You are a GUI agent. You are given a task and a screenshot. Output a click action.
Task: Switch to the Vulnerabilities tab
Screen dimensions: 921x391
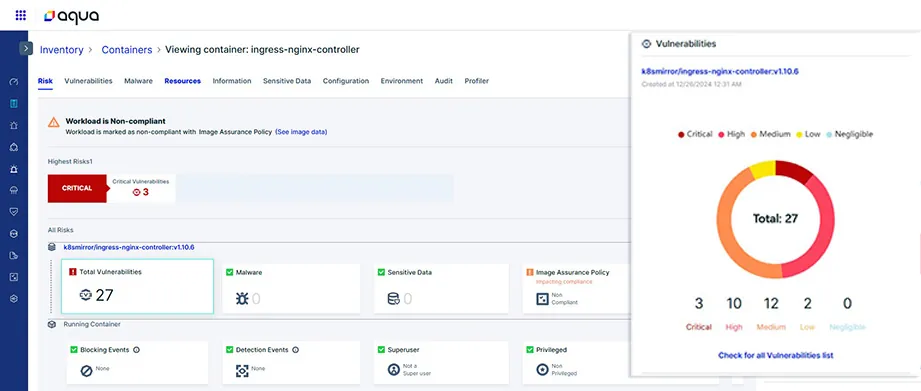pyautogui.click(x=88, y=81)
